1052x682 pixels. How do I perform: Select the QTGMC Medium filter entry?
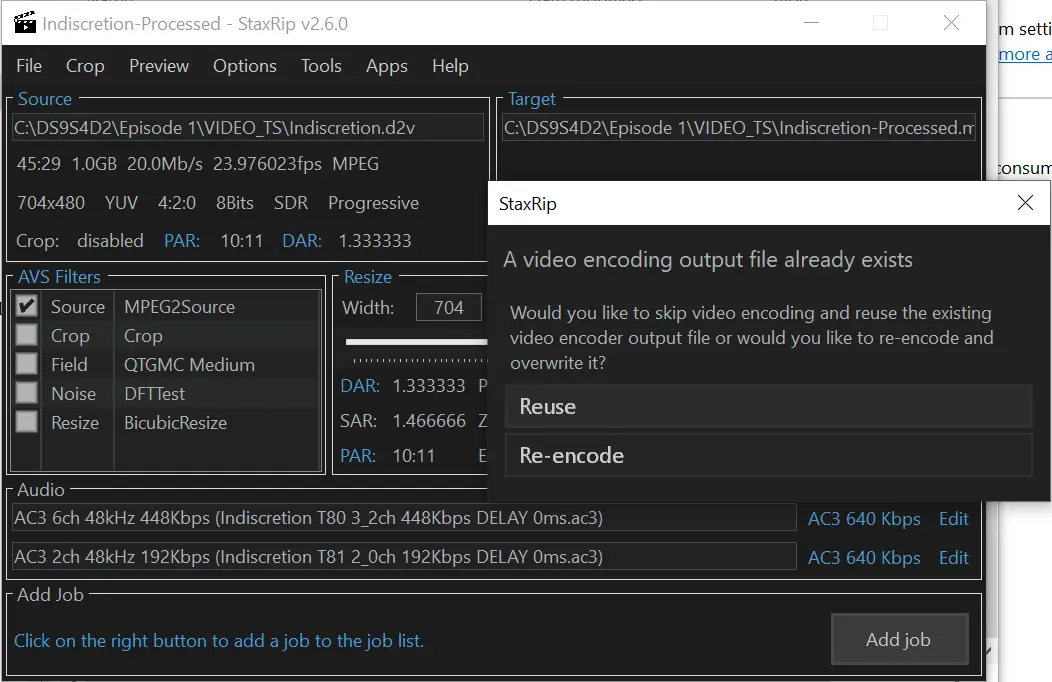pyautogui.click(x=189, y=364)
